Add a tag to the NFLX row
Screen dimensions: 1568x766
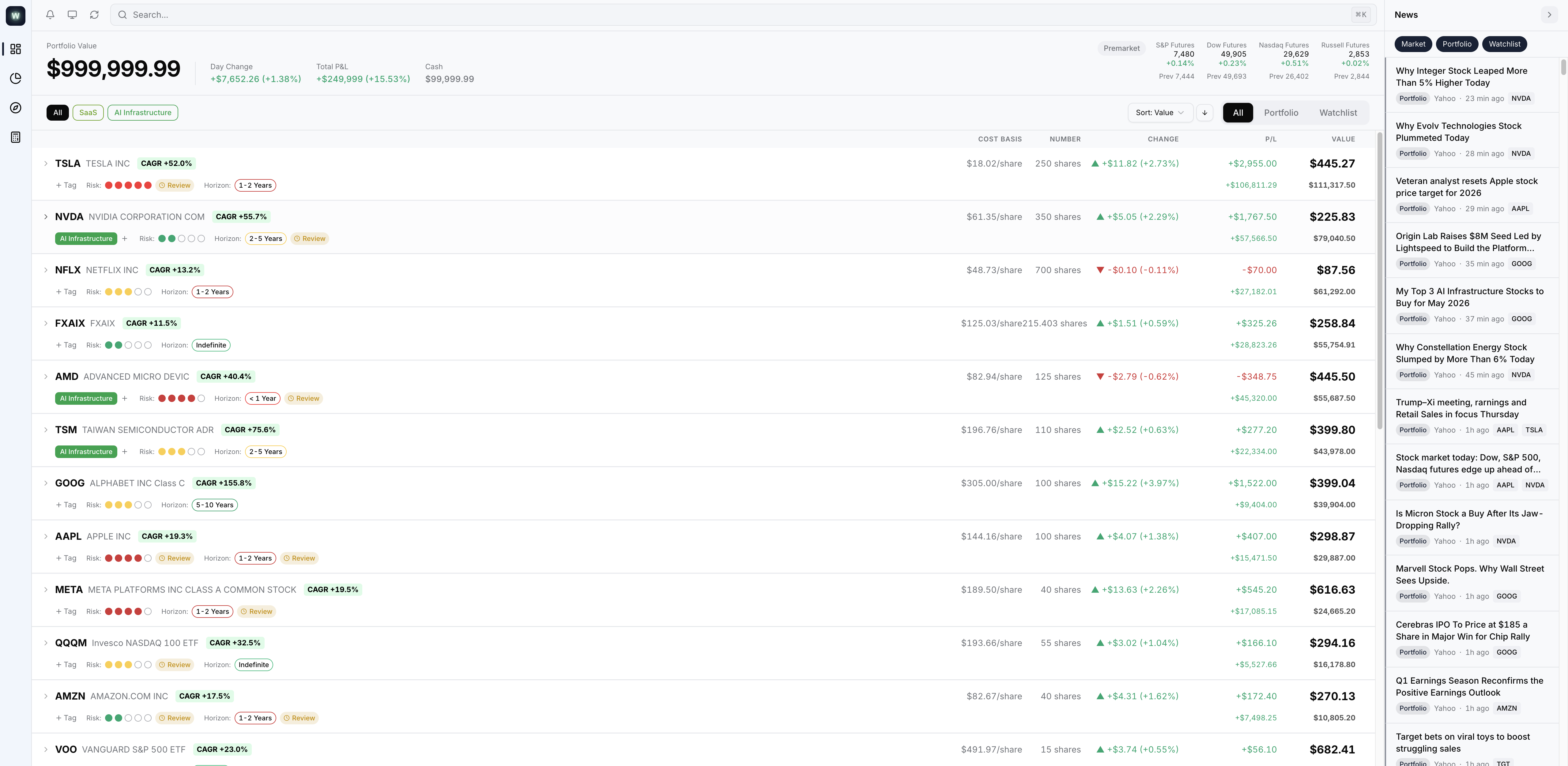pyautogui.click(x=66, y=292)
